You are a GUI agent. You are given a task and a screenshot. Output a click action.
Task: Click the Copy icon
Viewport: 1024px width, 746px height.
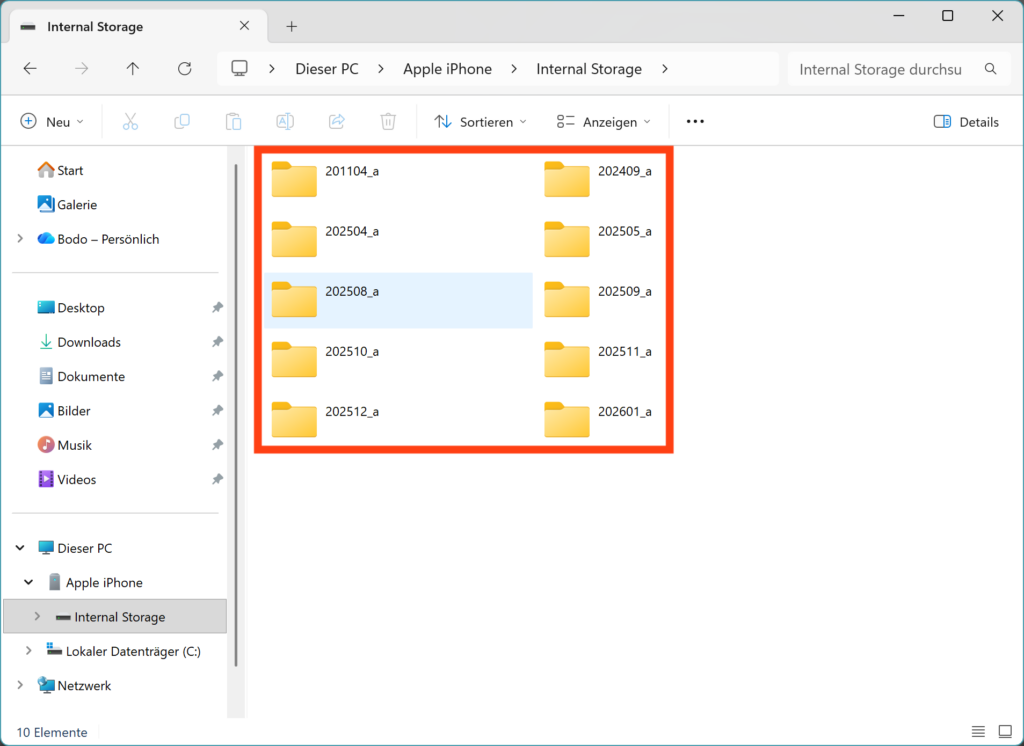181,121
